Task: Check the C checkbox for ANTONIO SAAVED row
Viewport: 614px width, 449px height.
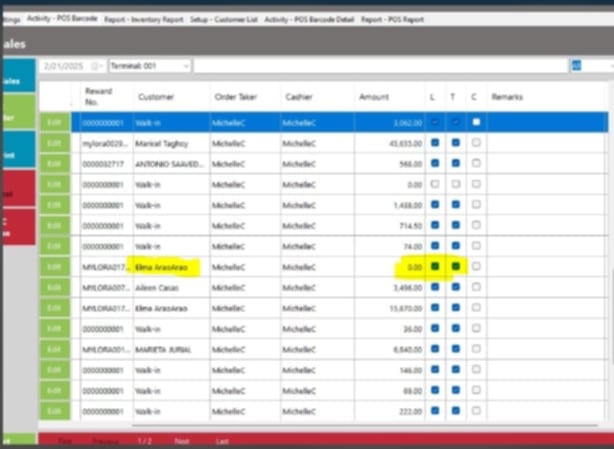Action: click(476, 164)
